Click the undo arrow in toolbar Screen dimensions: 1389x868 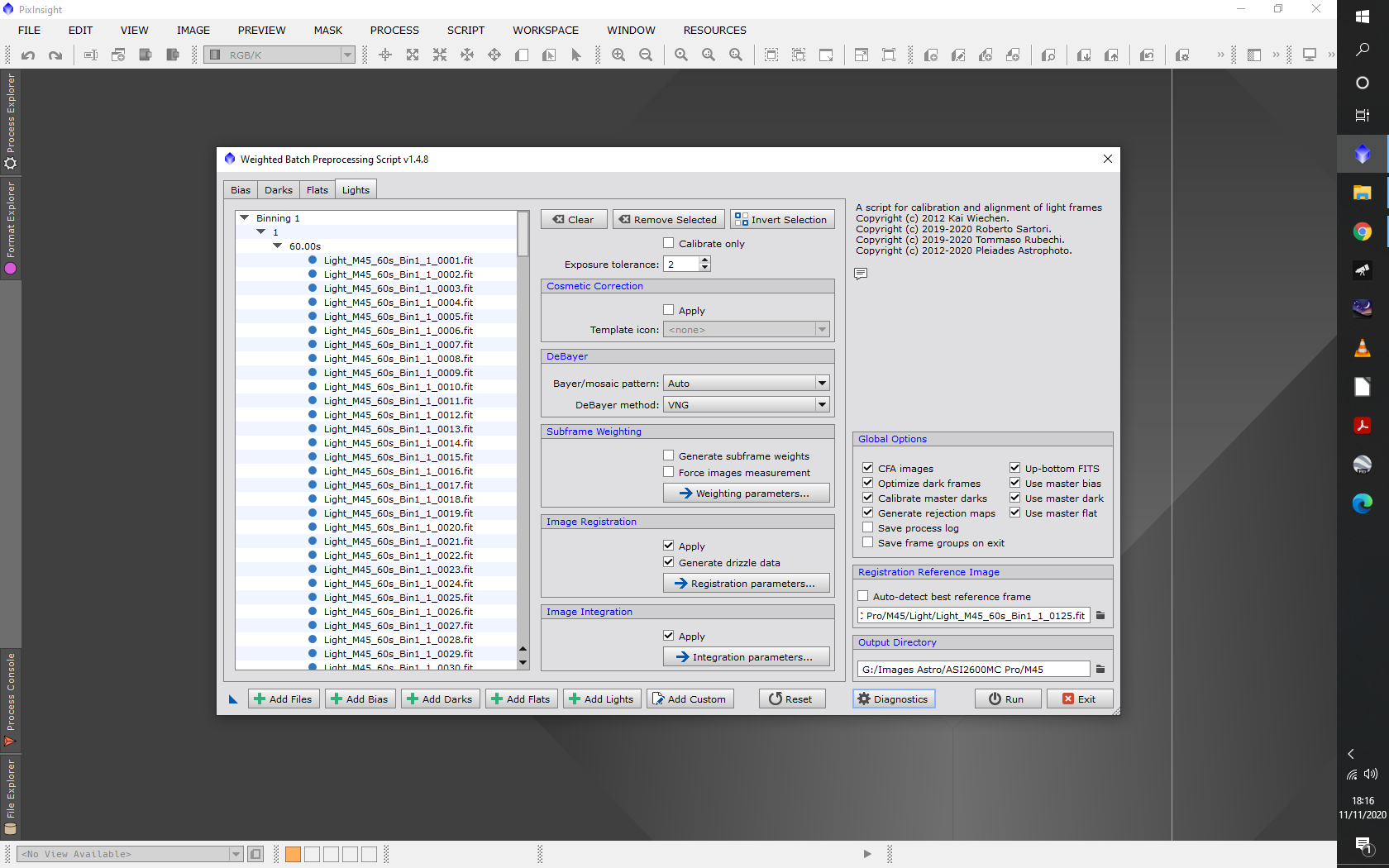click(28, 55)
